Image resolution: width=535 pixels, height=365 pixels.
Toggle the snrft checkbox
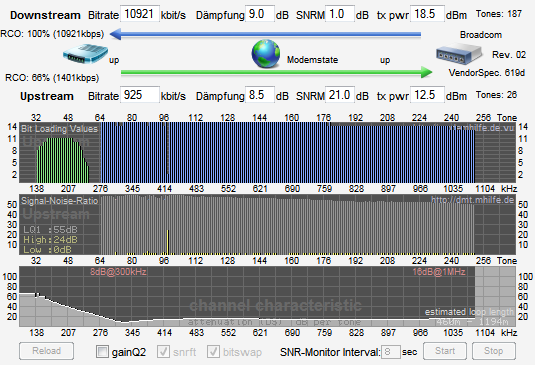(x=163, y=351)
